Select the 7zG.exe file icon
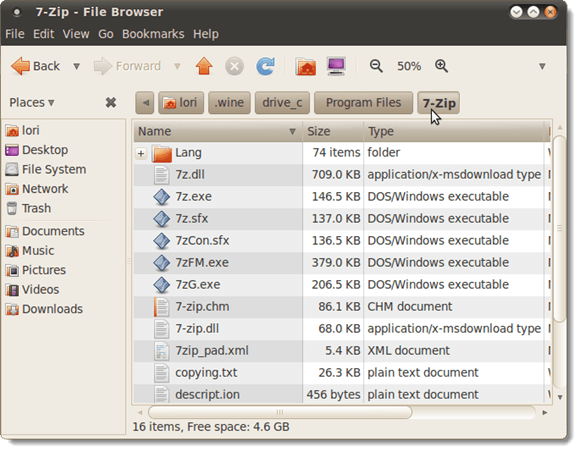Screen dimensions: 580x452 [162, 285]
